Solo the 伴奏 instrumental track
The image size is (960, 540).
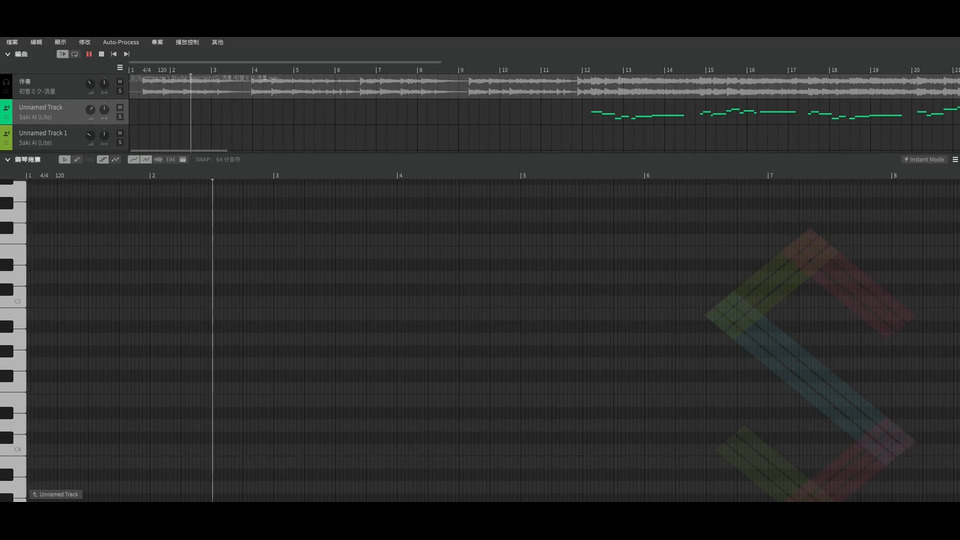coord(120,91)
